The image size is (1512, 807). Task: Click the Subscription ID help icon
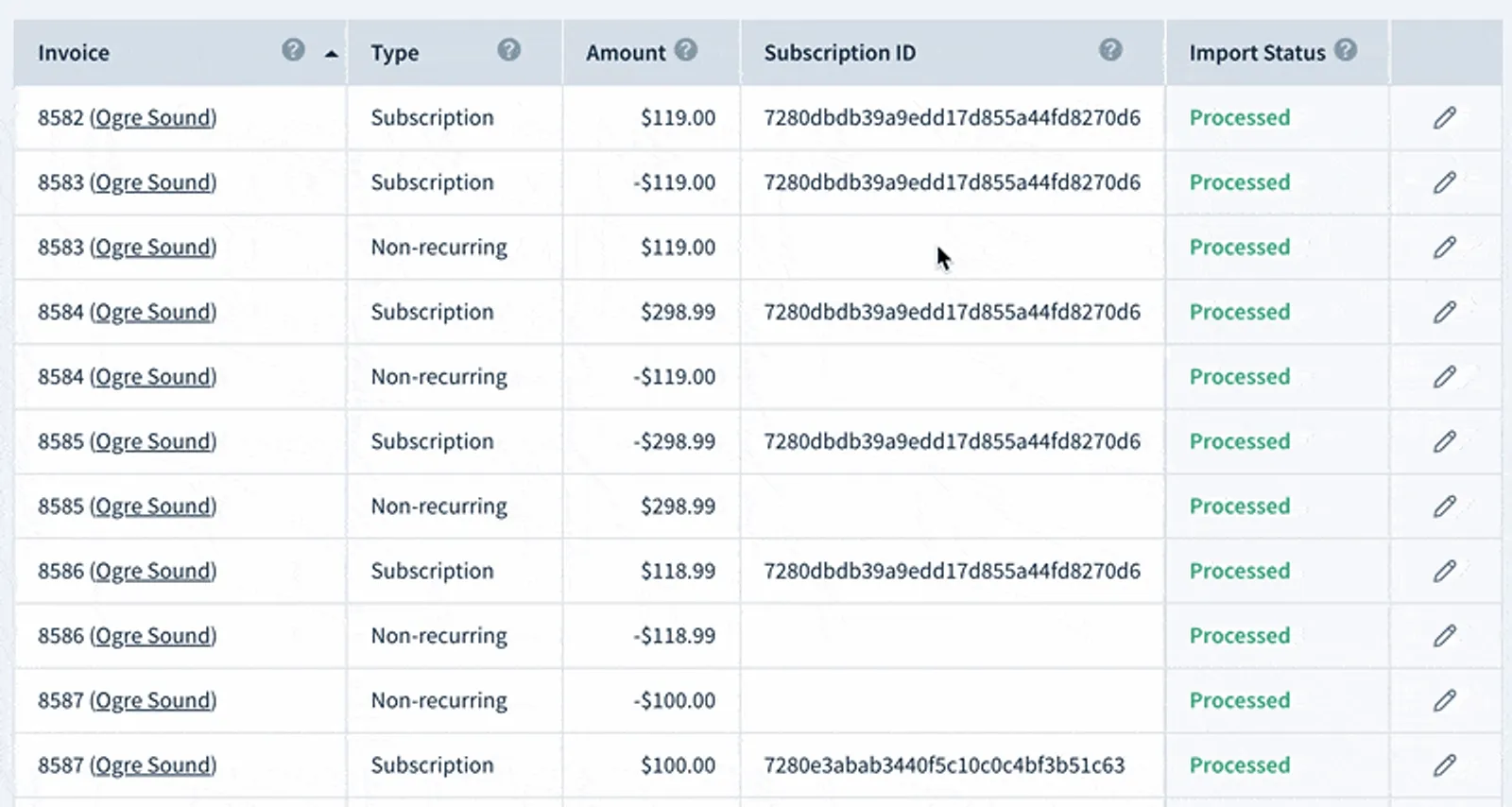(1110, 50)
